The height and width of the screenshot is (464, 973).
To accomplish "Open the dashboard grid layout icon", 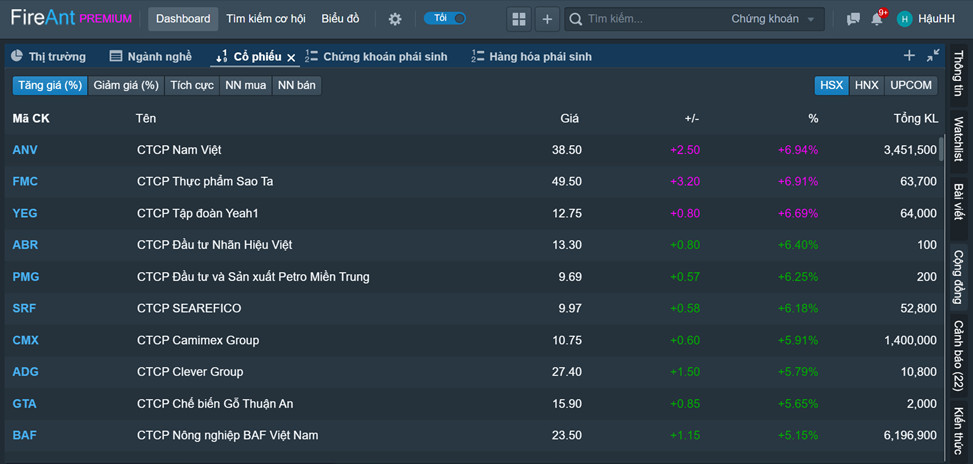I will click(518, 19).
